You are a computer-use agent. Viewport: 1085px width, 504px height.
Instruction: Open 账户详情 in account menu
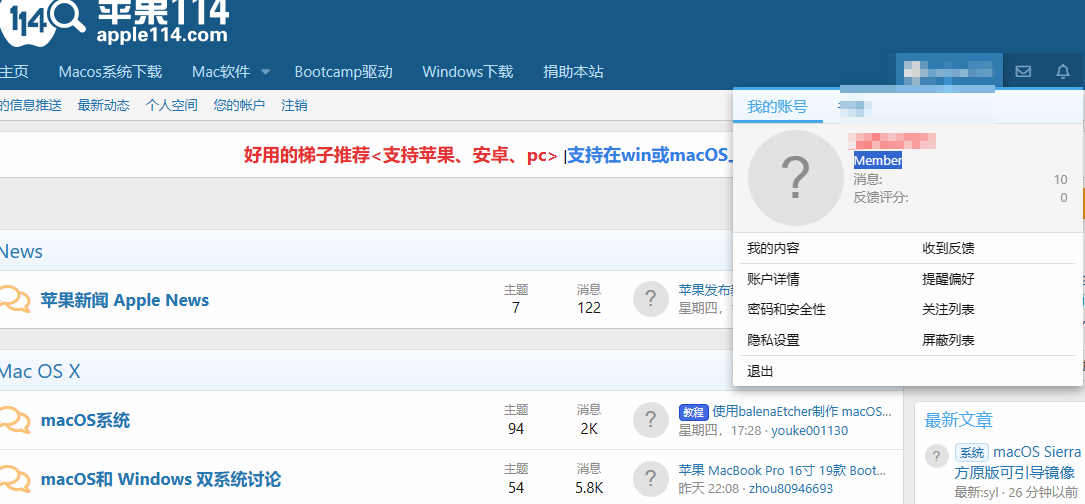tap(774, 279)
